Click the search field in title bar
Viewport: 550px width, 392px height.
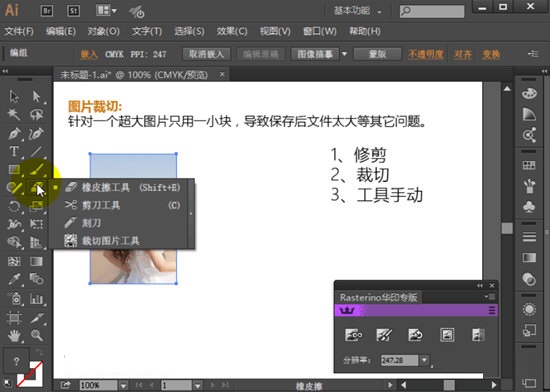coord(432,11)
